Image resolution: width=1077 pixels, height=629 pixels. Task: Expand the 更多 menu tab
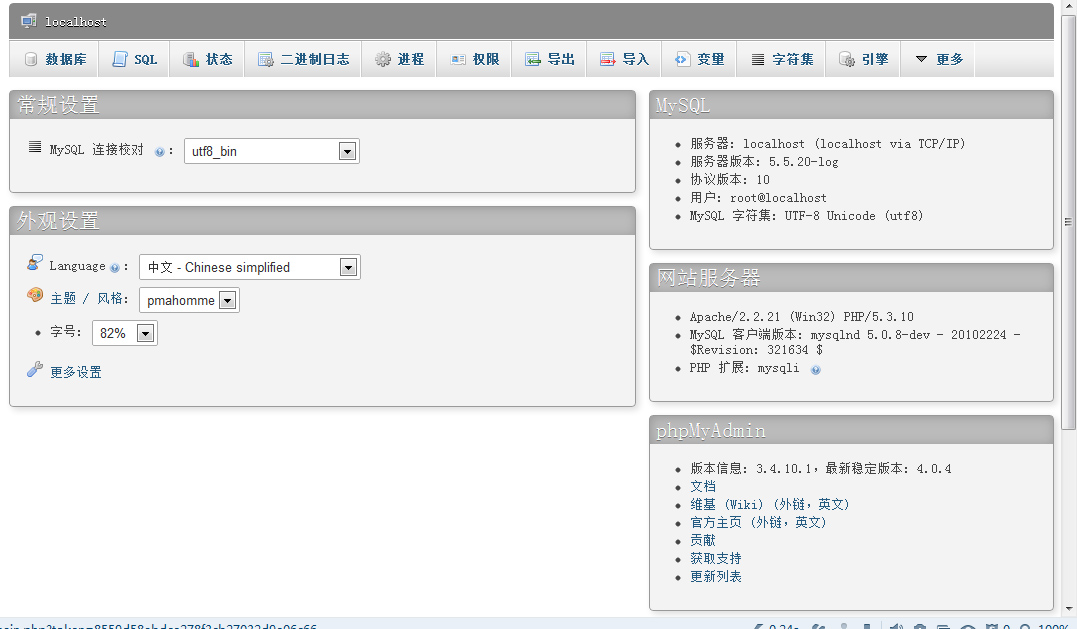pyautogui.click(x=938, y=60)
